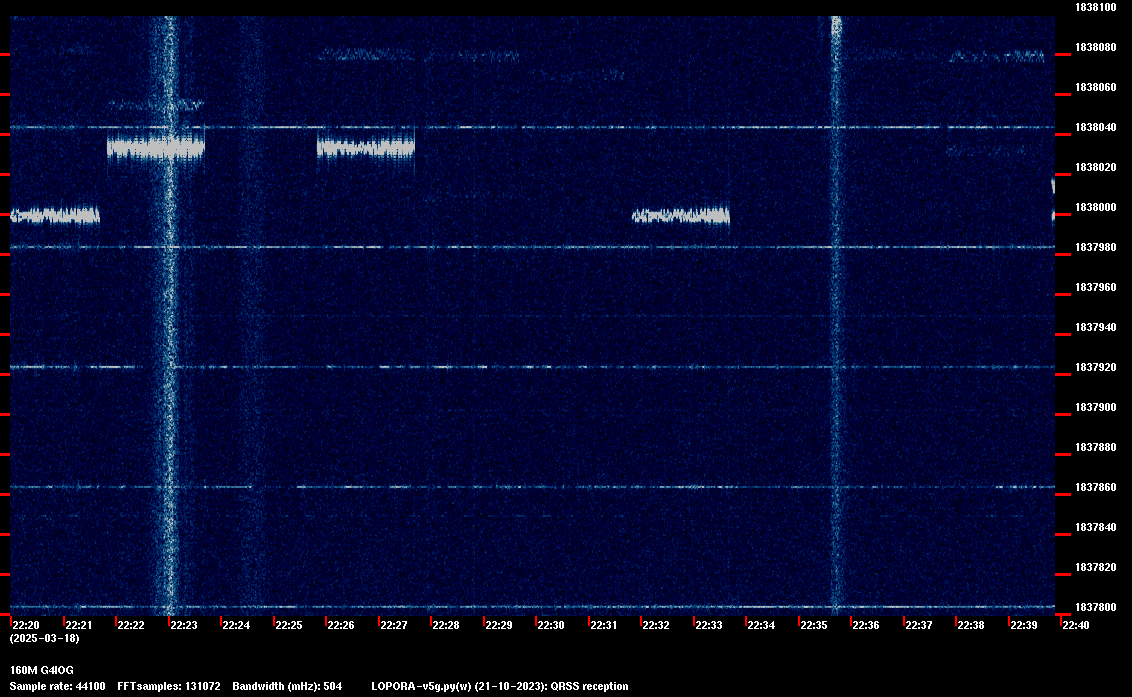Select the 22:39 time label
Screen dimensions: 1132x697
(x=1024, y=625)
